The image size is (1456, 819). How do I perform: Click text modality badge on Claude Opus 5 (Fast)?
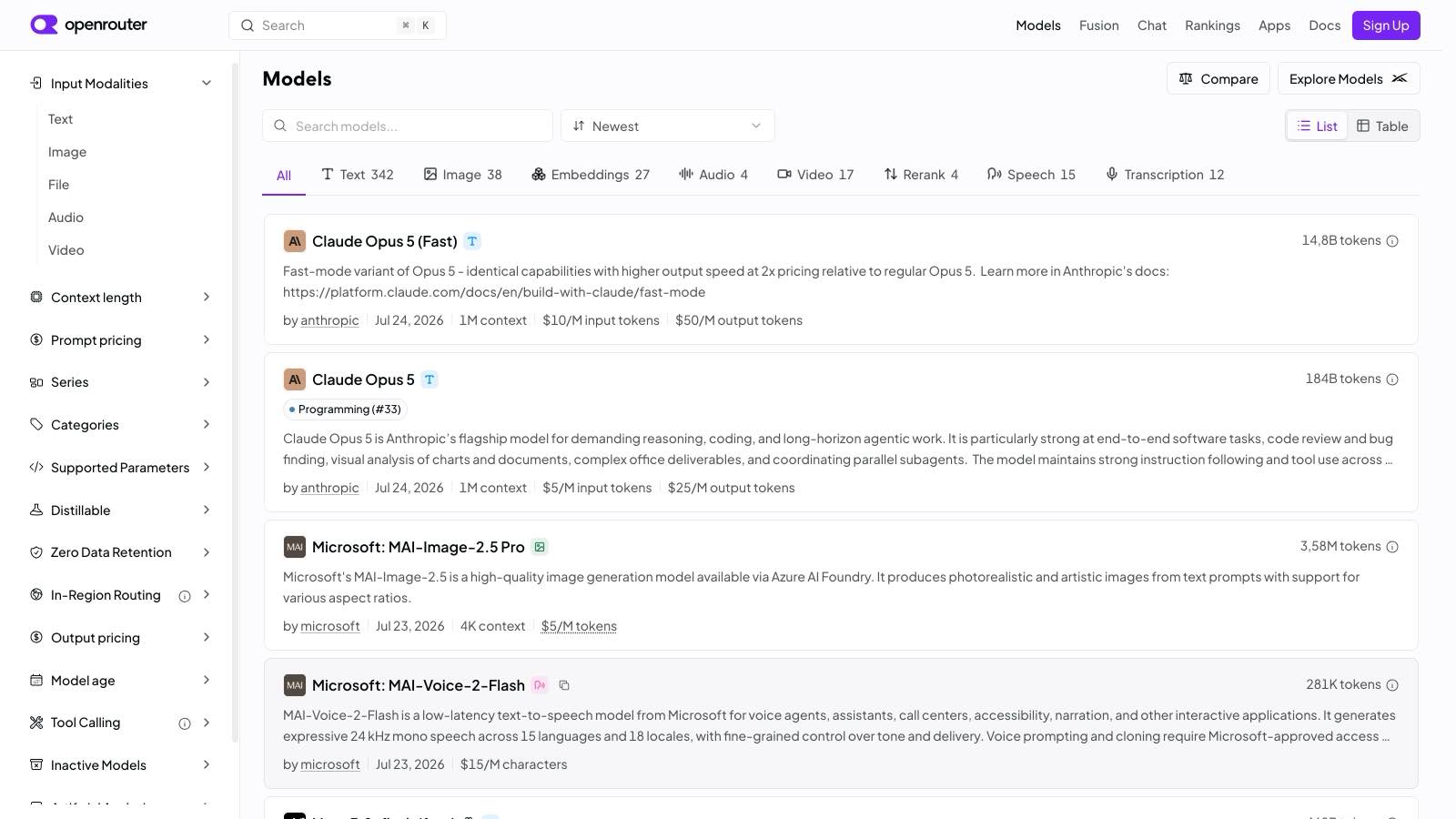click(472, 241)
